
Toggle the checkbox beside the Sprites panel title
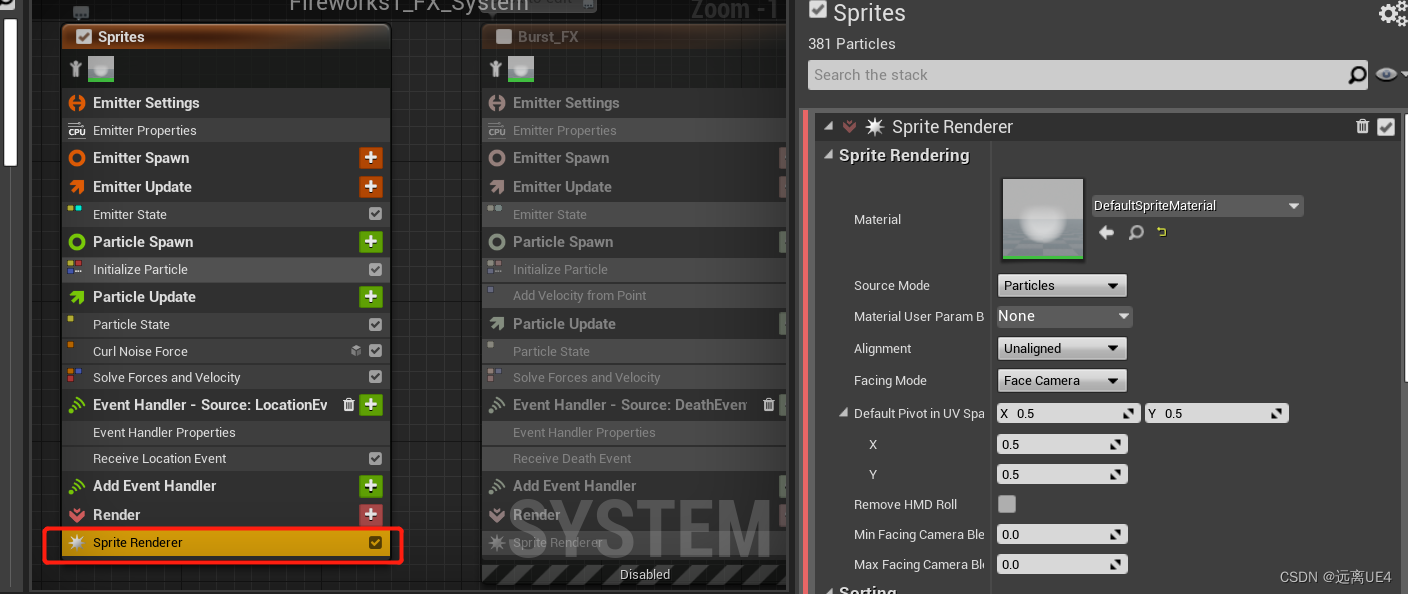(818, 10)
